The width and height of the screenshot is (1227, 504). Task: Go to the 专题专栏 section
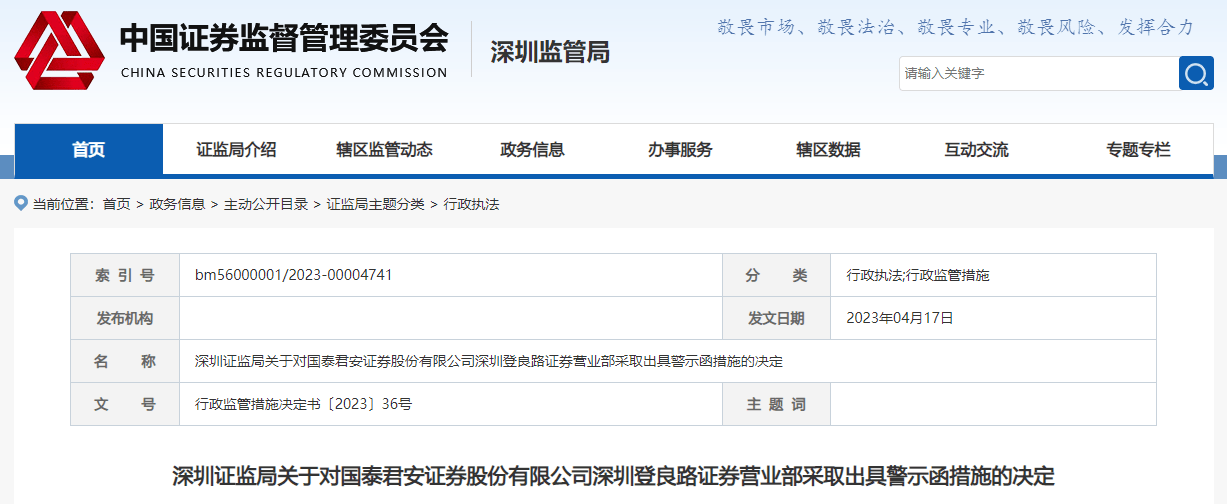point(1138,150)
